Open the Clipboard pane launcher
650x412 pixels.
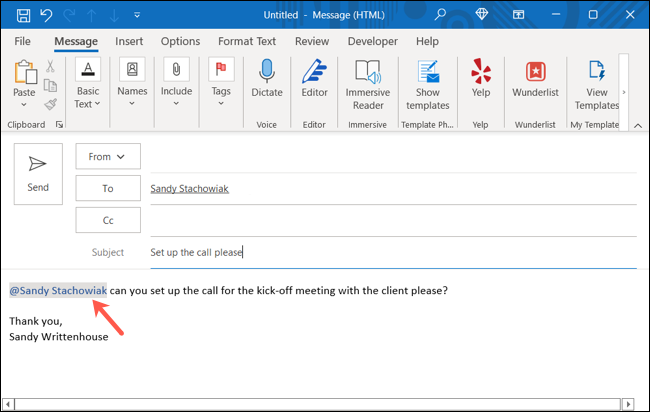(x=59, y=124)
